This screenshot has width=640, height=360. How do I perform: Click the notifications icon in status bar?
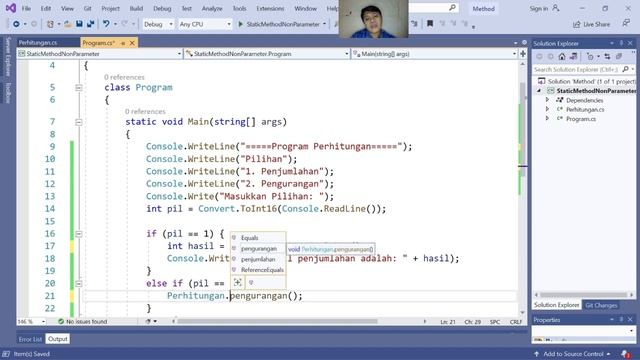625,354
